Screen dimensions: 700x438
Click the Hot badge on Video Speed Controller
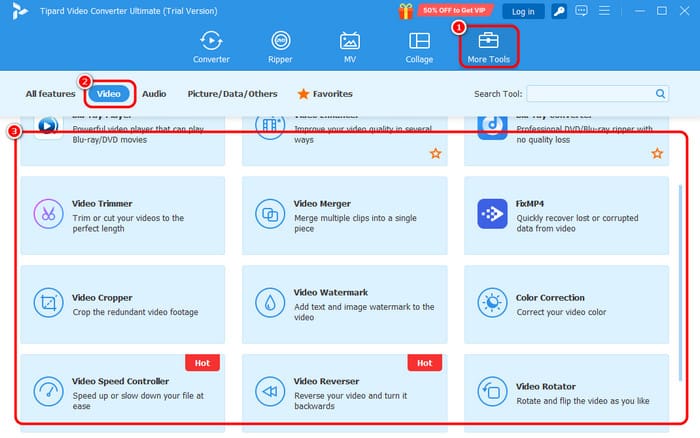[202, 363]
